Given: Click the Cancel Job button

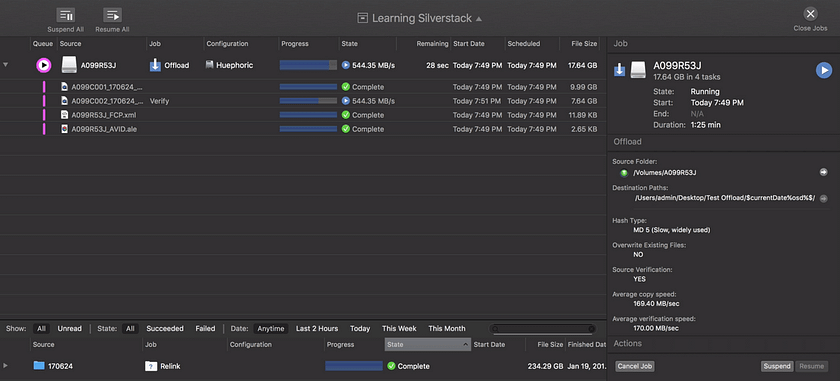Looking at the screenshot, I should 635,367.
